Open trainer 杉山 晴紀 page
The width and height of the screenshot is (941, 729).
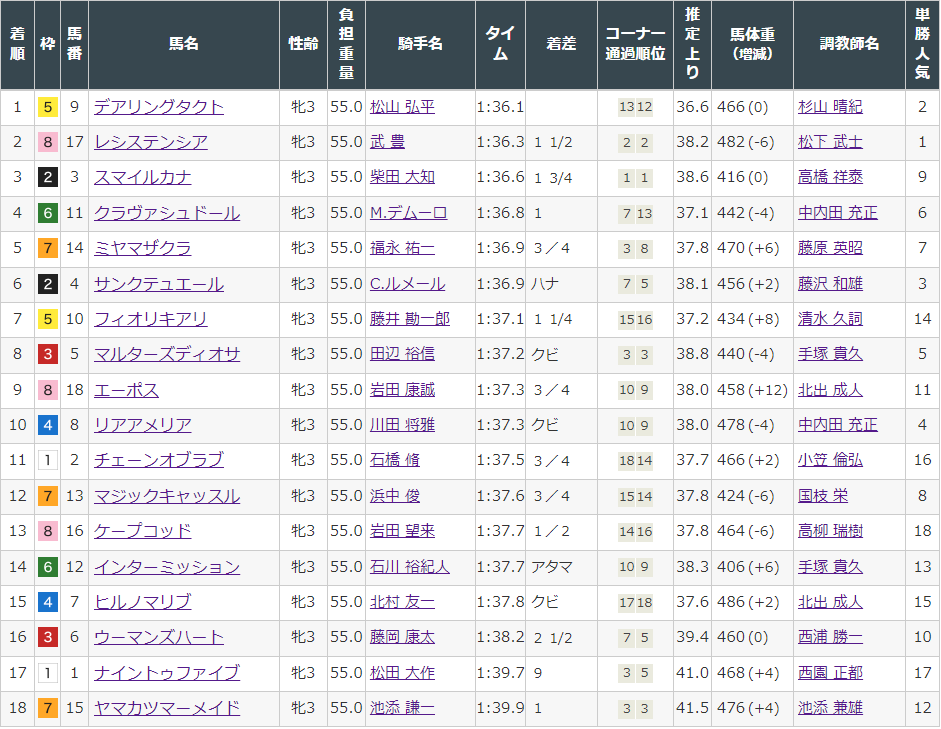[x=831, y=107]
